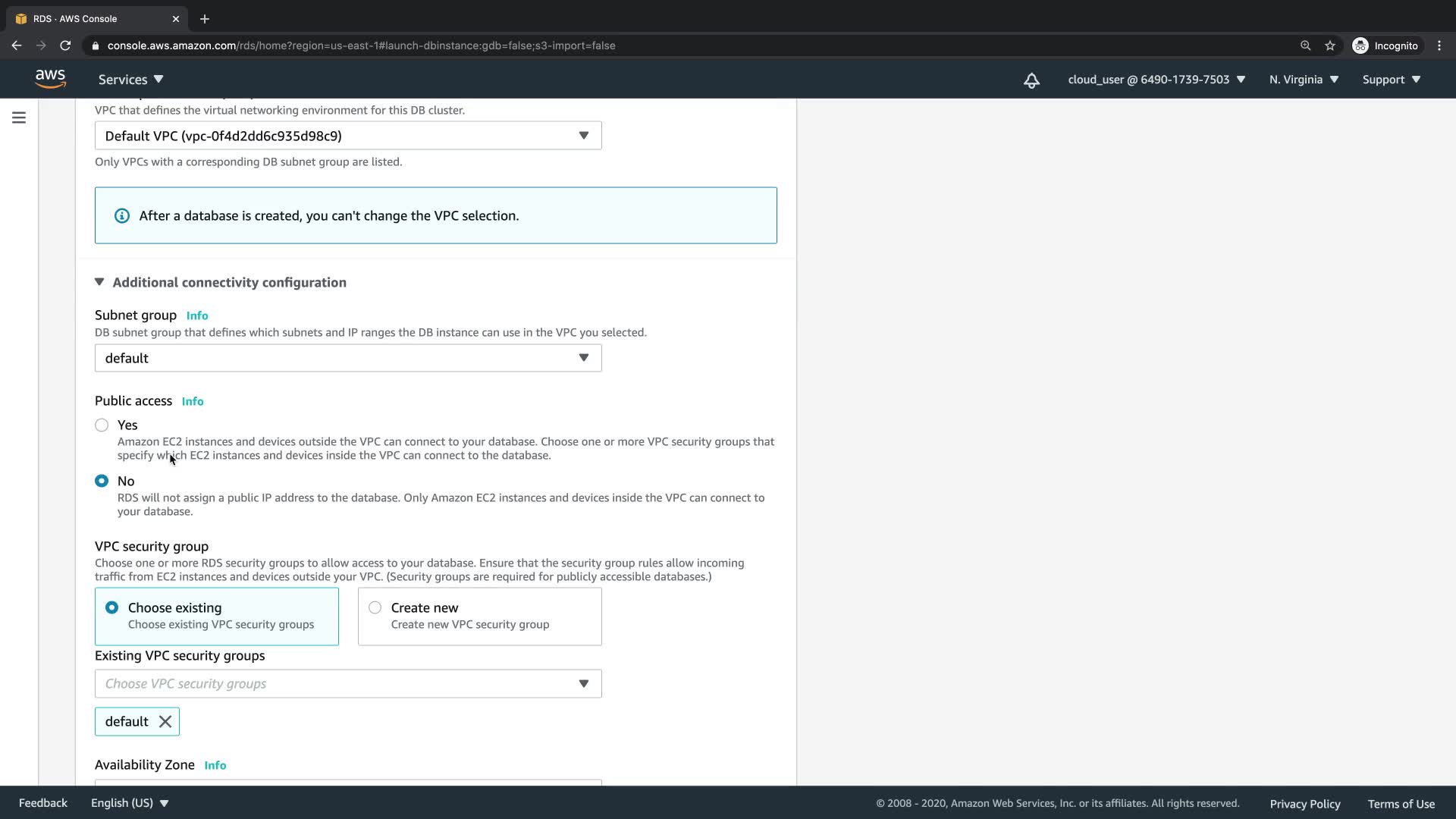
Task: Open the hamburger navigation menu
Action: click(x=19, y=118)
